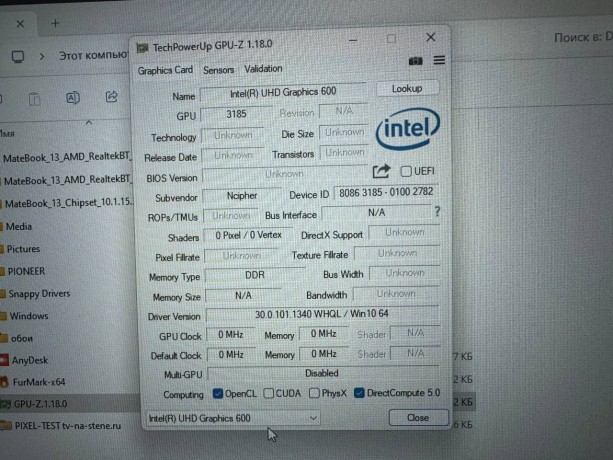This screenshot has height=460, width=613.
Task: Click the Memory Type field DDR
Action: (255, 276)
